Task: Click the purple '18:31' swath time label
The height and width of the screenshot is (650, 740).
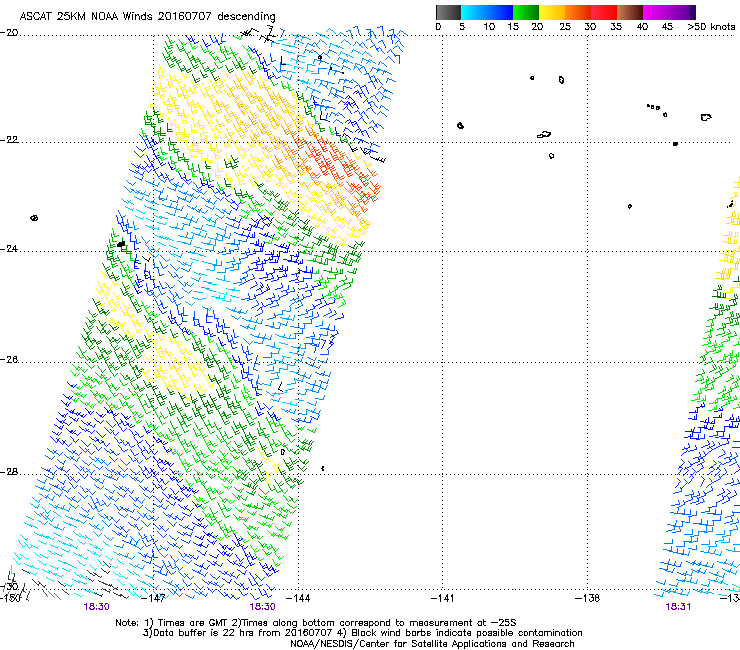Action: (678, 607)
